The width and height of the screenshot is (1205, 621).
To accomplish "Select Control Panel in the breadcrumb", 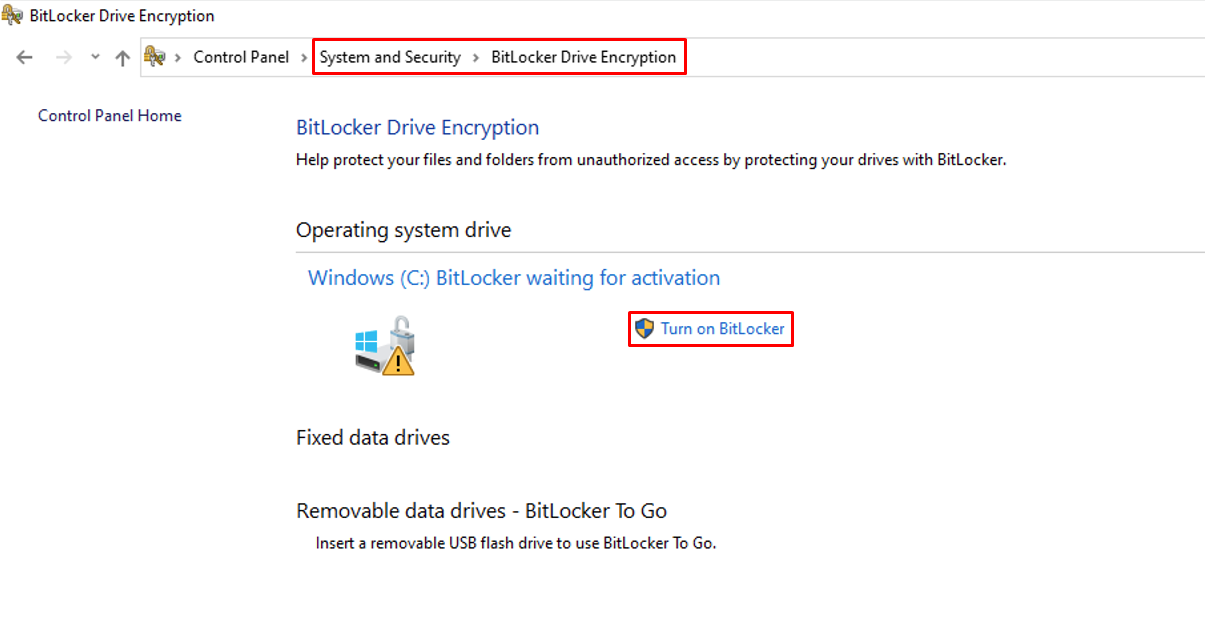I will (241, 57).
